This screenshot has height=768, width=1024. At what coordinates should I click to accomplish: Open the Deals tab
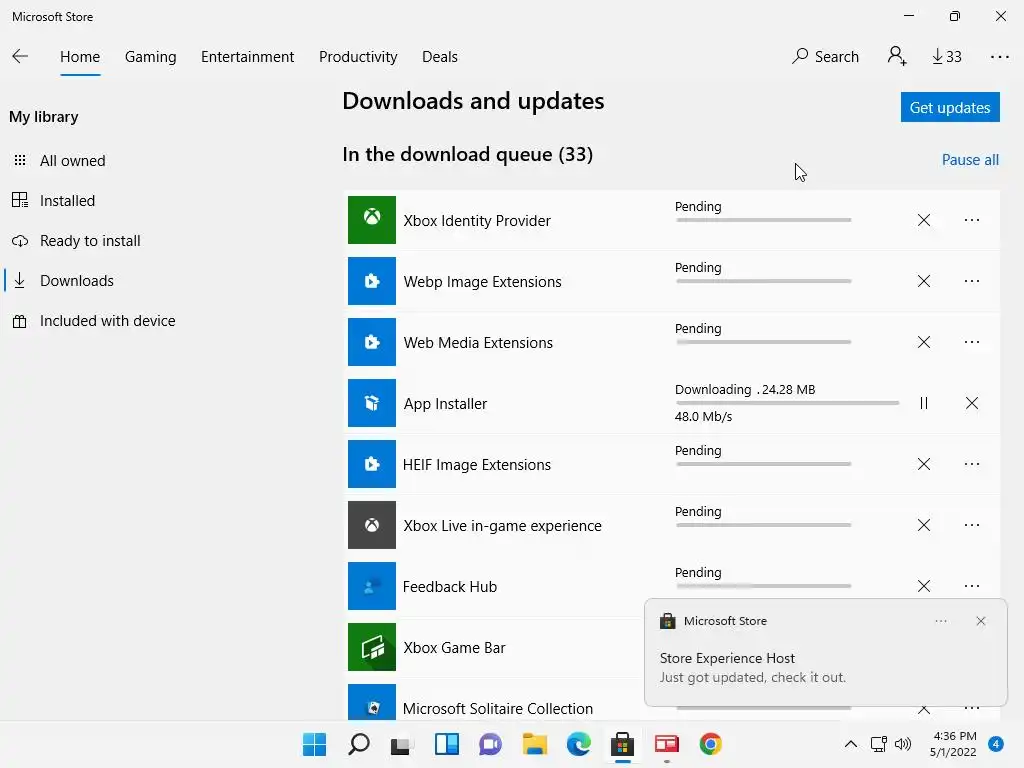440,57
